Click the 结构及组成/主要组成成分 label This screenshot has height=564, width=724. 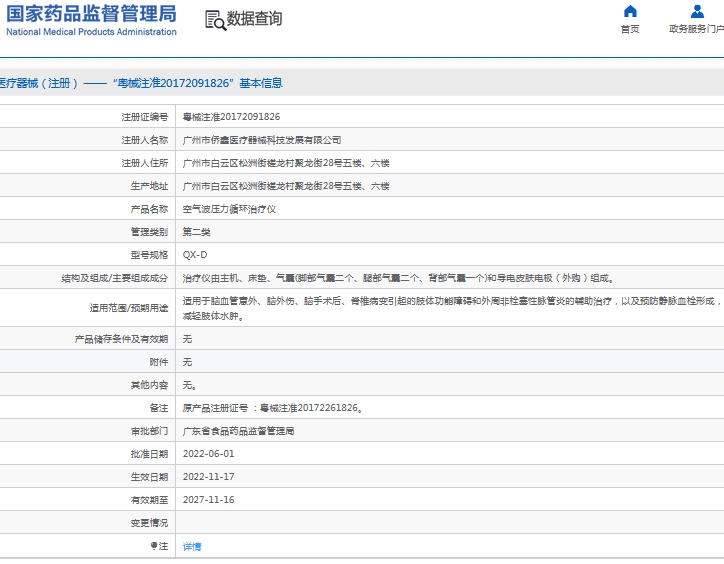click(115, 278)
